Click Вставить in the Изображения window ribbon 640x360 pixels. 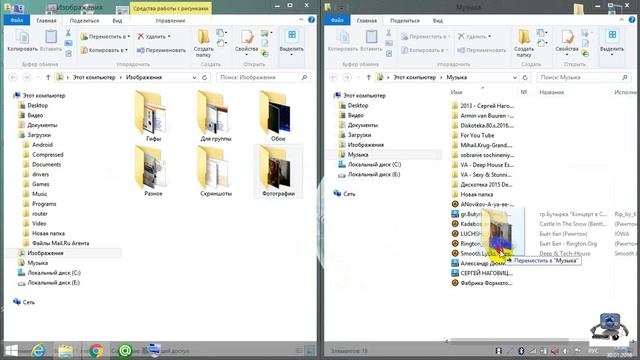(x=51, y=41)
